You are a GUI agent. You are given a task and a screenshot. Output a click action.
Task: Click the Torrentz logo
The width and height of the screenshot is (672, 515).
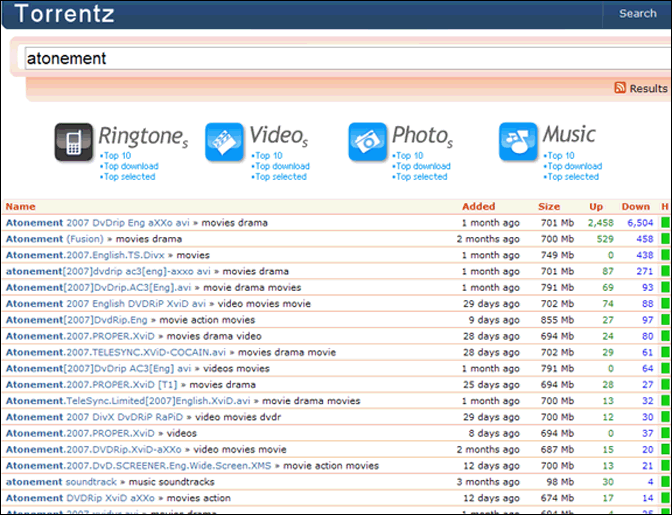(64, 13)
